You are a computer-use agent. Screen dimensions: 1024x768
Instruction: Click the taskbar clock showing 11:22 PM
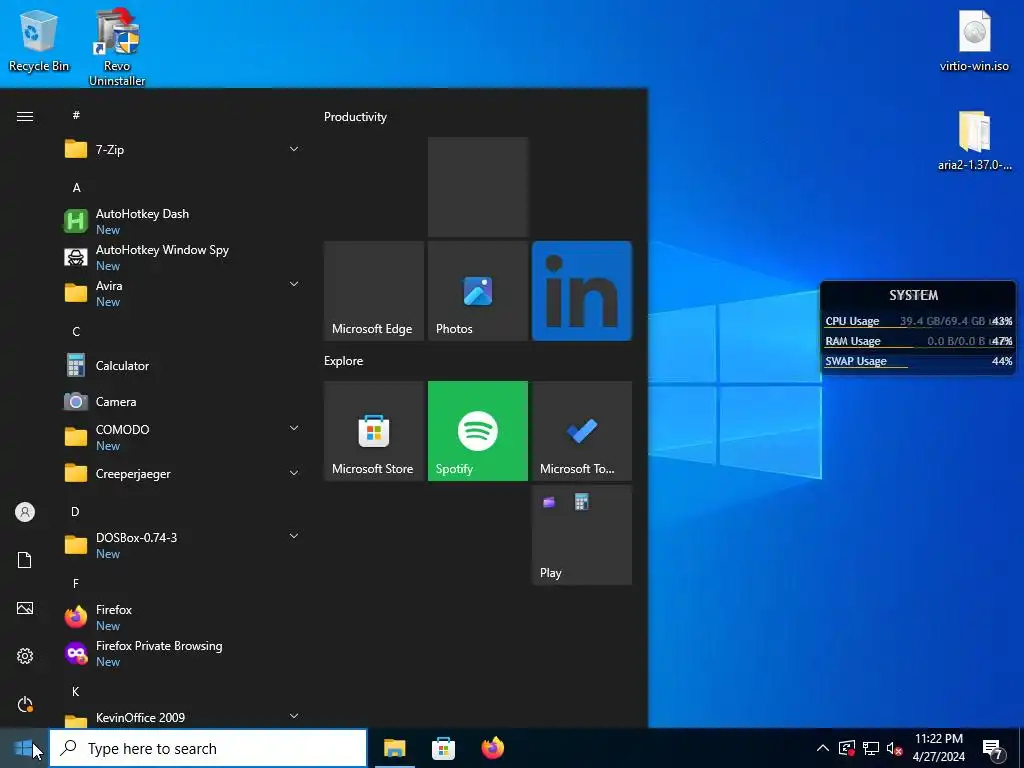[x=939, y=748]
